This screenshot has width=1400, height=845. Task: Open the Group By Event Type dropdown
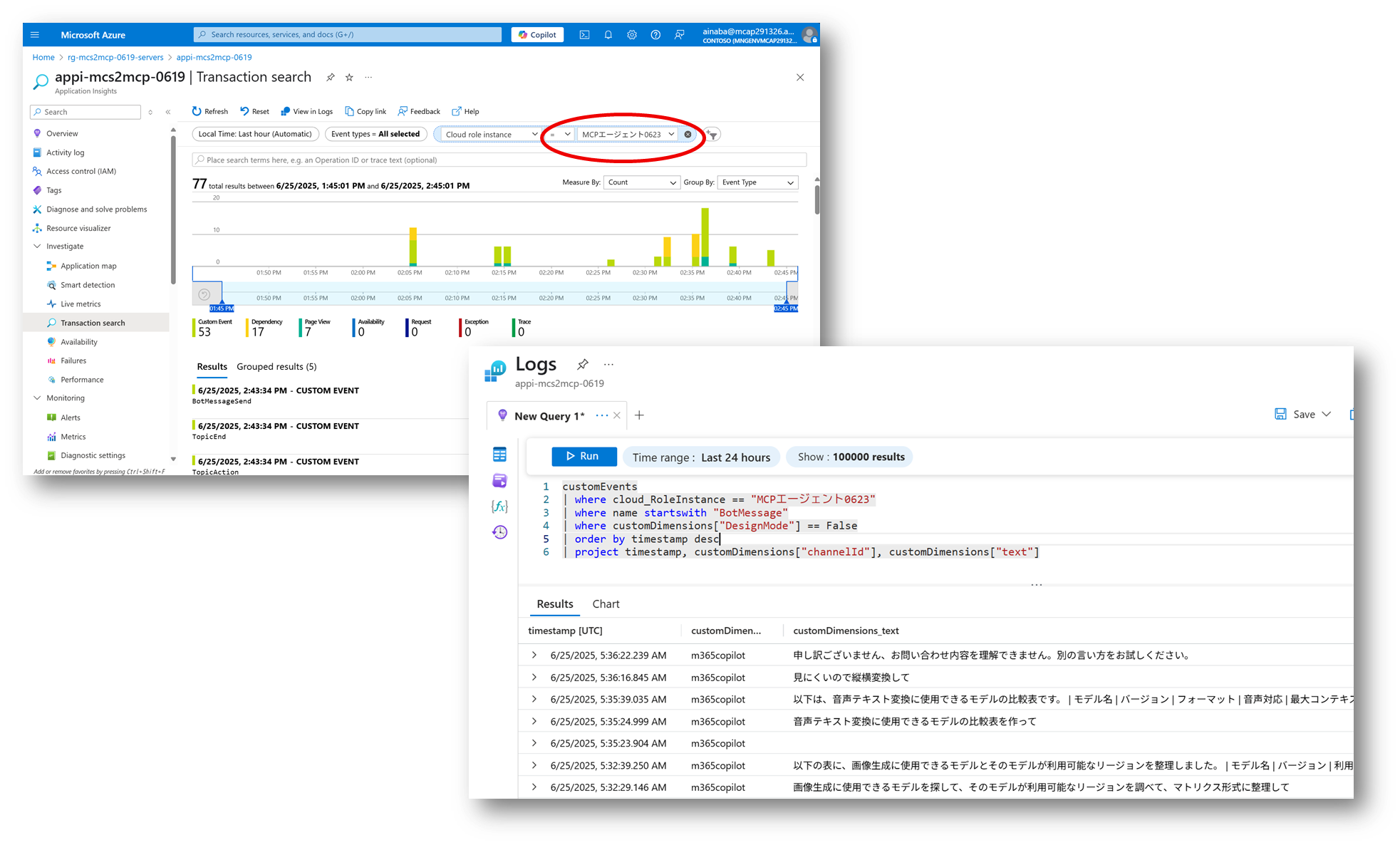[x=757, y=182]
